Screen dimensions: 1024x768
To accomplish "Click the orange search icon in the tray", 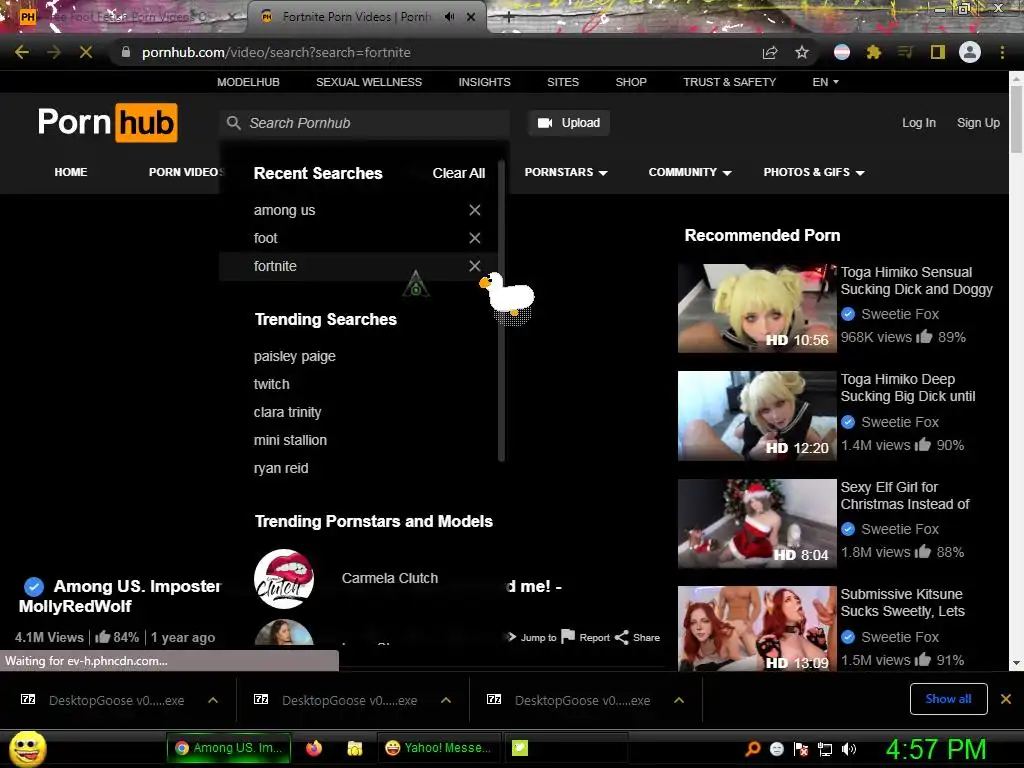I will 753,748.
